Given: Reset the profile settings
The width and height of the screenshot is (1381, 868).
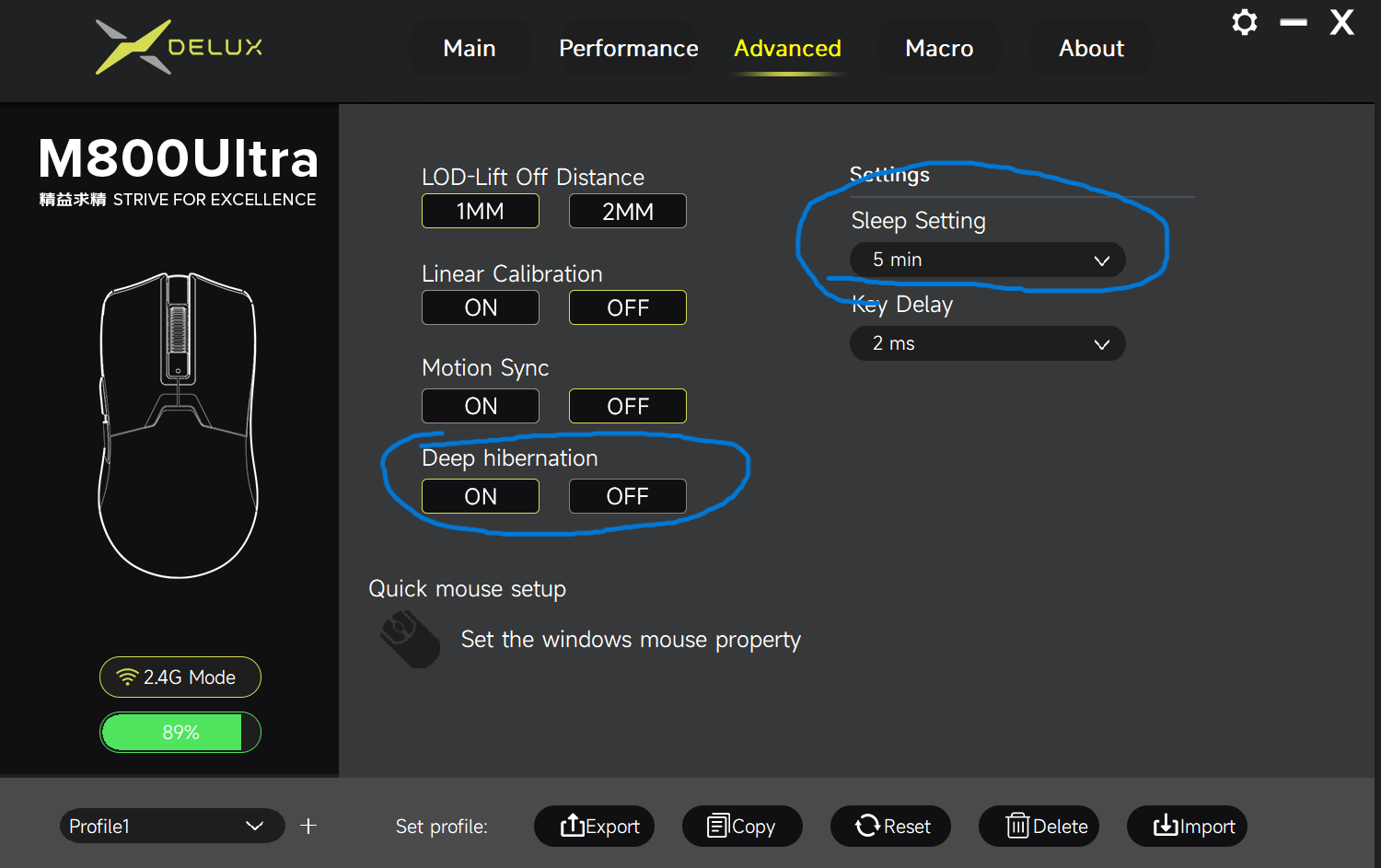Looking at the screenshot, I should tap(890, 826).
